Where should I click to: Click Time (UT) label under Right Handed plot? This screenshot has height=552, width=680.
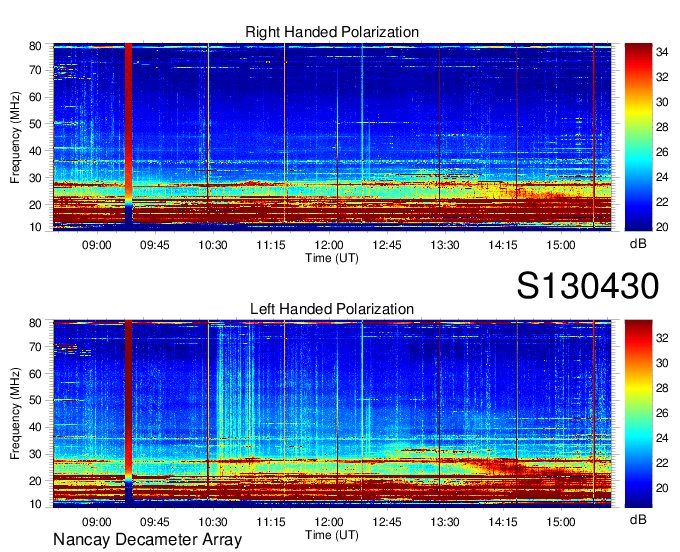pos(332,258)
